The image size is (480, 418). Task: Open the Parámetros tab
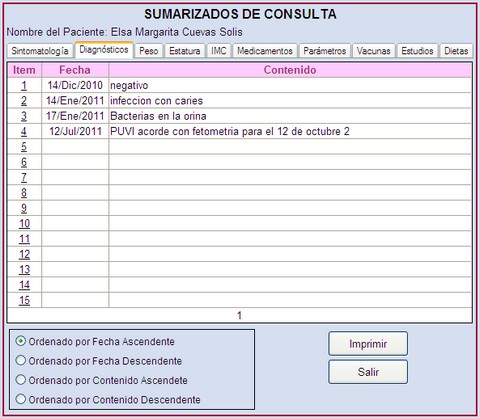pyautogui.click(x=325, y=51)
